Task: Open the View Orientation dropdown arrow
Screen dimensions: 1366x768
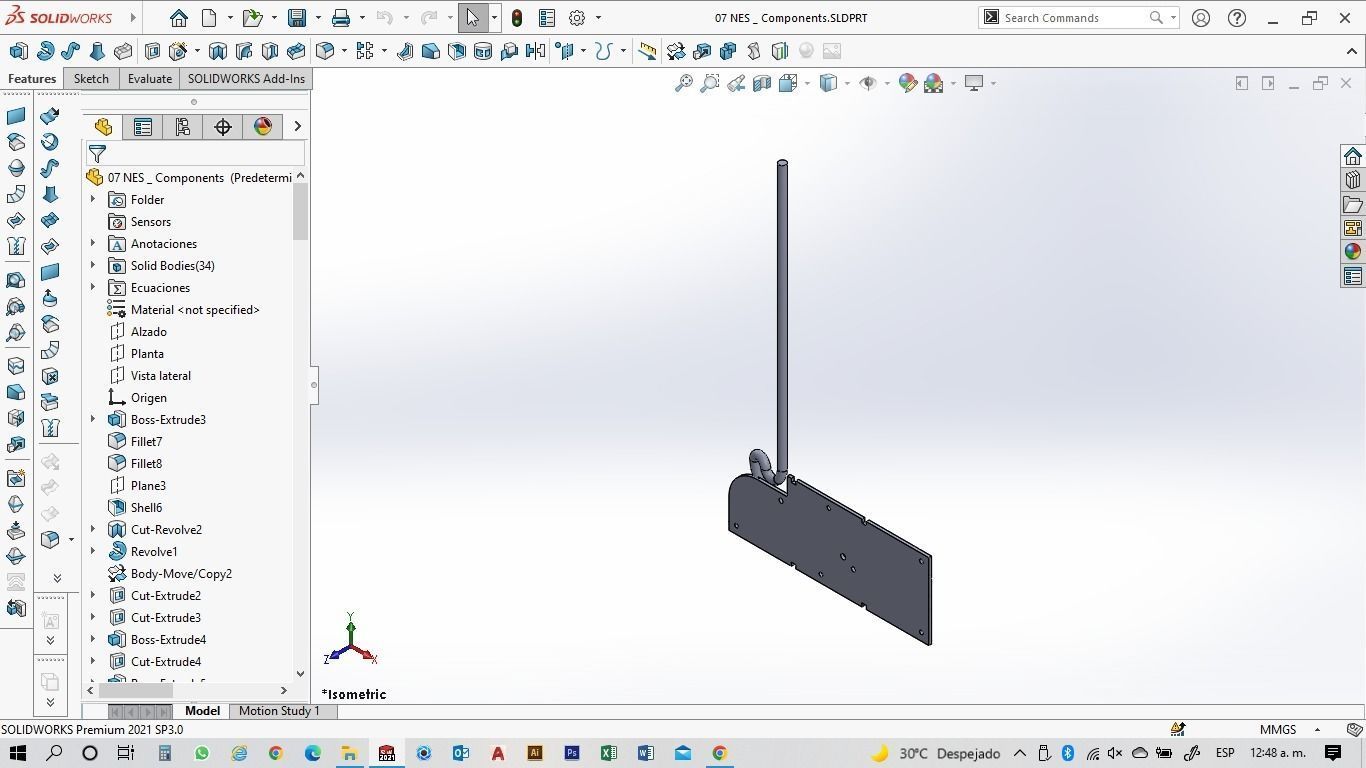Action: 807,83
